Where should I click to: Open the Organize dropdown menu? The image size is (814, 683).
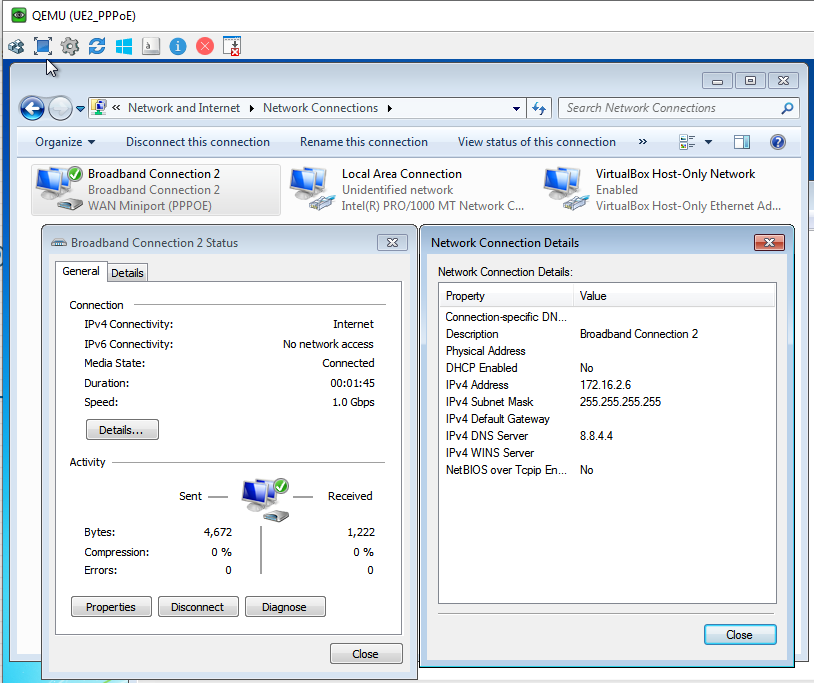(65, 141)
